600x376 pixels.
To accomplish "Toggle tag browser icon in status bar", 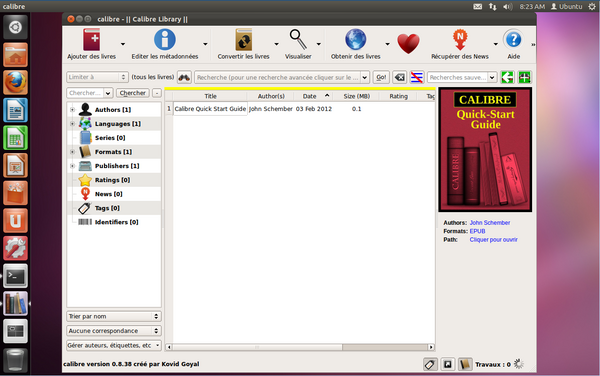I will coord(430,365).
